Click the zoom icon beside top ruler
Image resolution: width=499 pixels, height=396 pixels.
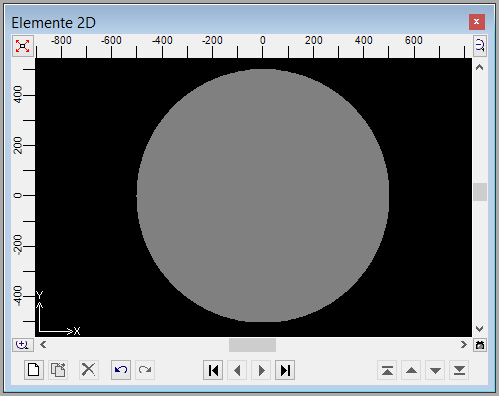[480, 45]
